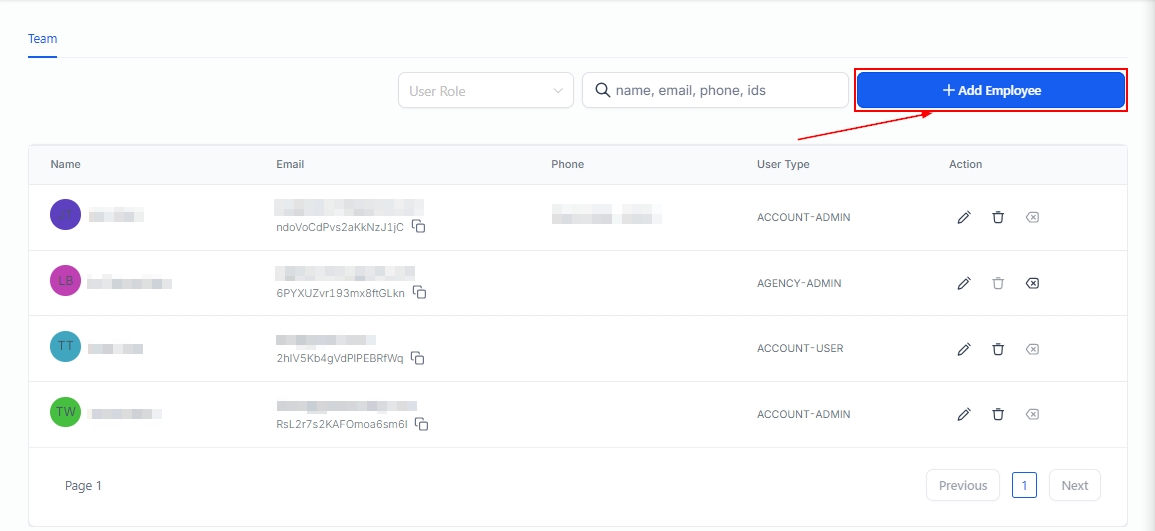Click the Add Employee button
1155x531 pixels.
pos(991,90)
